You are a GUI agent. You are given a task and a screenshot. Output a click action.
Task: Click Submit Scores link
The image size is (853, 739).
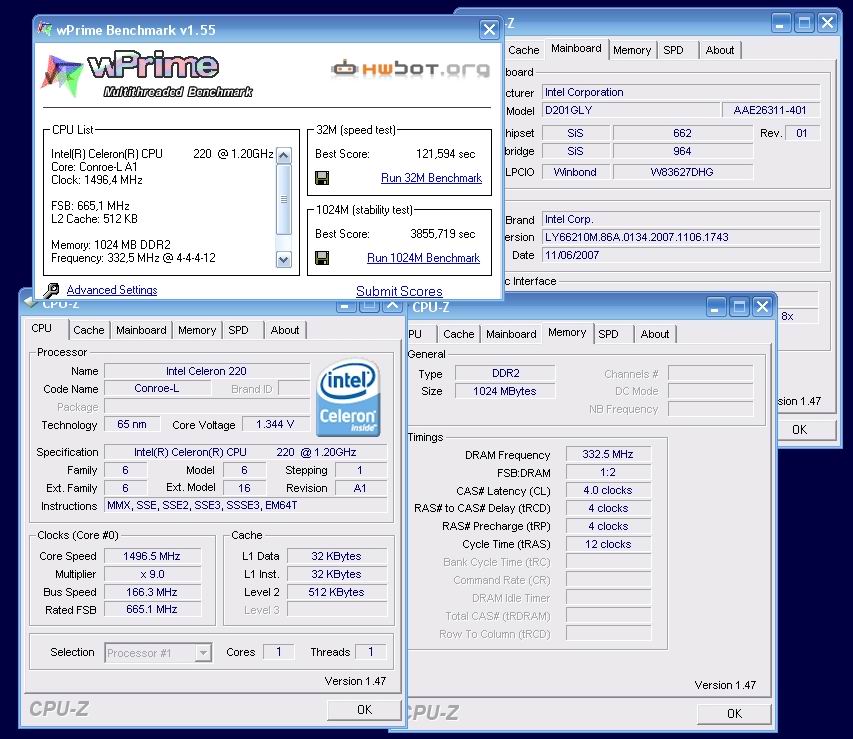coord(399,291)
